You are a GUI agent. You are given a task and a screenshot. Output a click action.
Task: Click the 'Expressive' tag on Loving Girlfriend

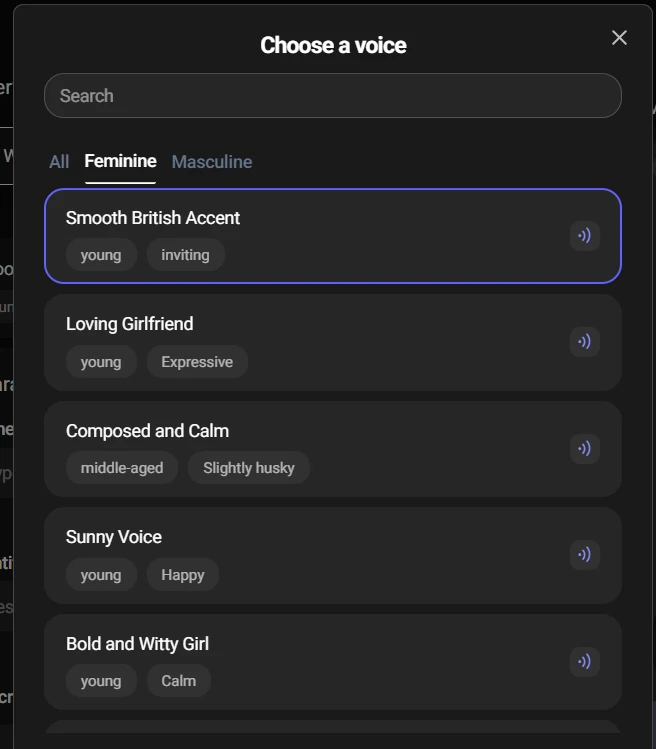point(197,362)
